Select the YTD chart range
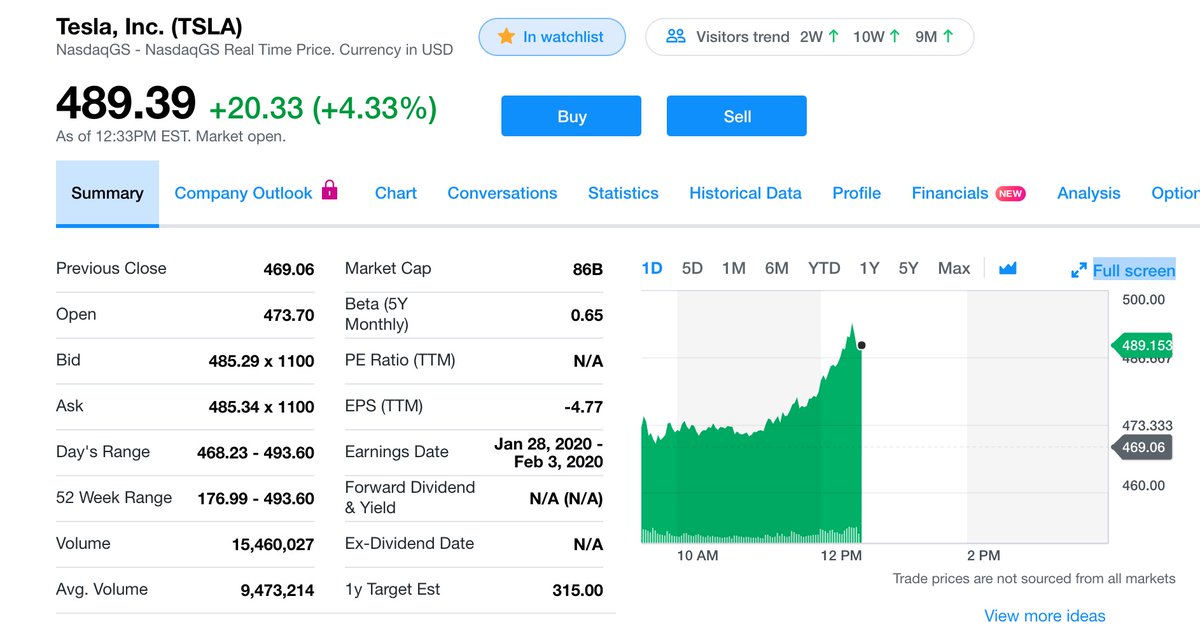The height and width of the screenshot is (638, 1200). coord(824,268)
